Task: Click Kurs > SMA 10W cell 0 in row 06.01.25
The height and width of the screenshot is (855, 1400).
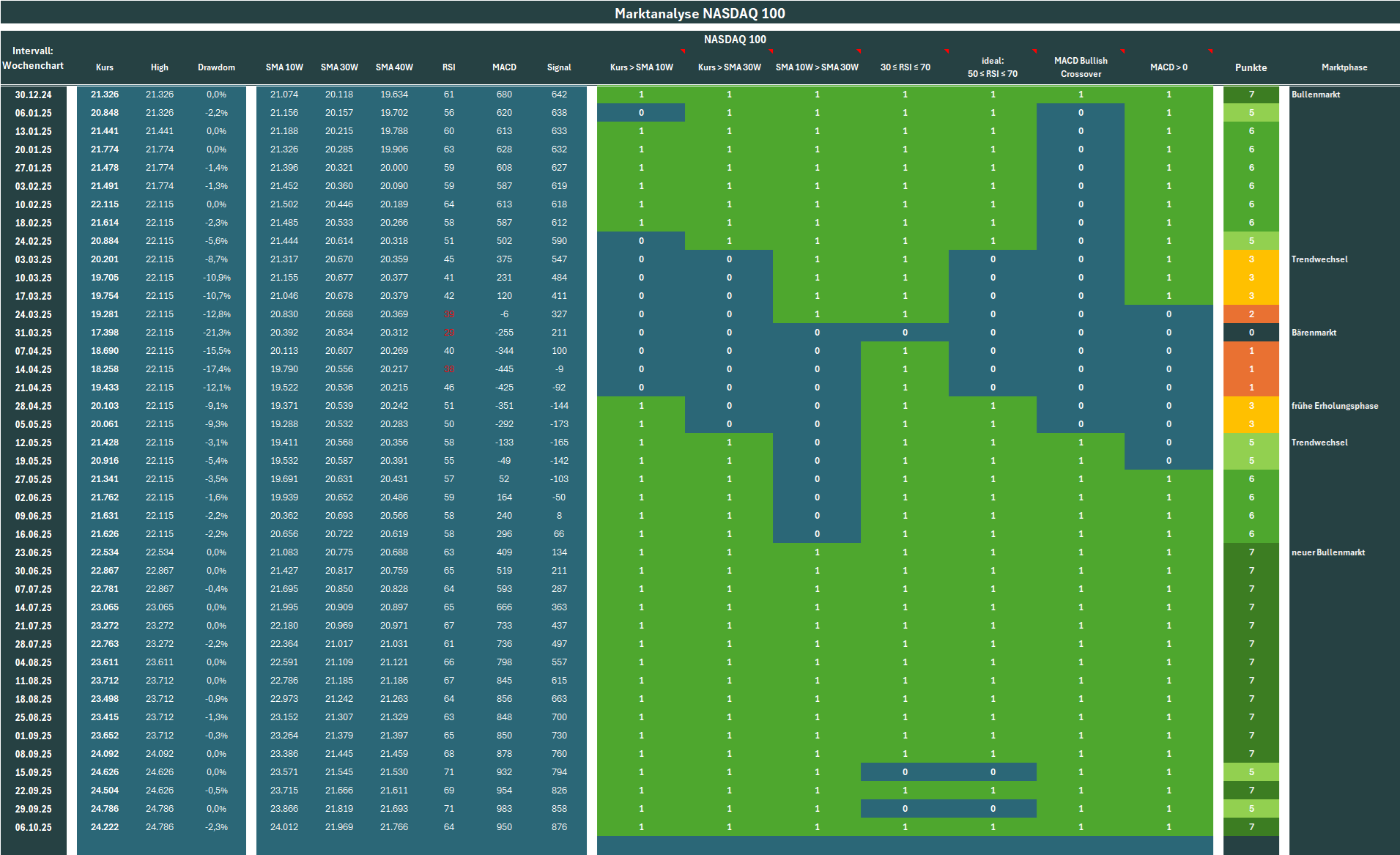Action: [641, 113]
